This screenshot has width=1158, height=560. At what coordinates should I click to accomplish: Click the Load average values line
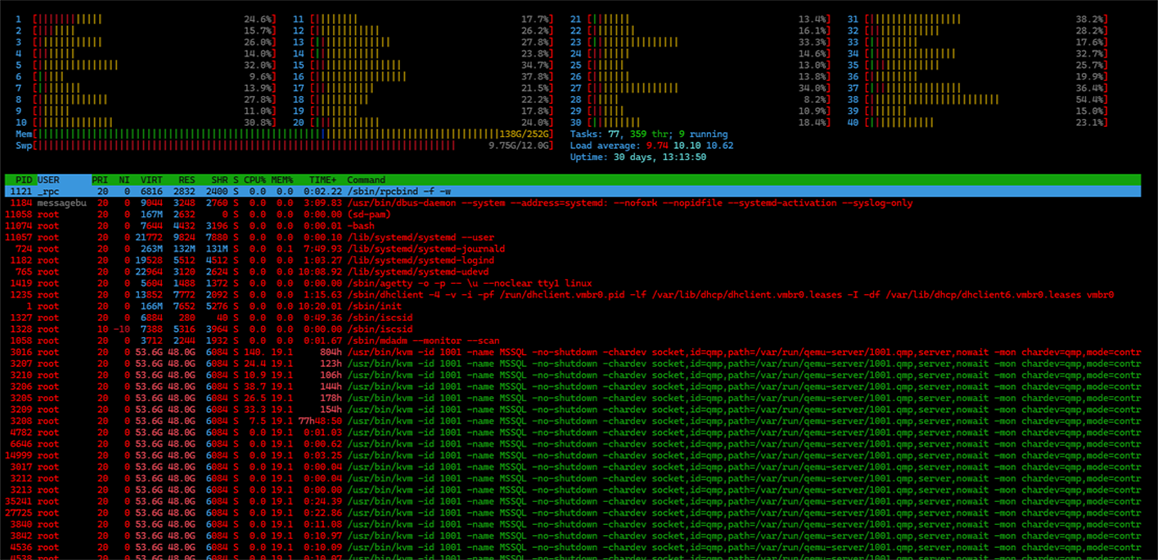point(651,146)
